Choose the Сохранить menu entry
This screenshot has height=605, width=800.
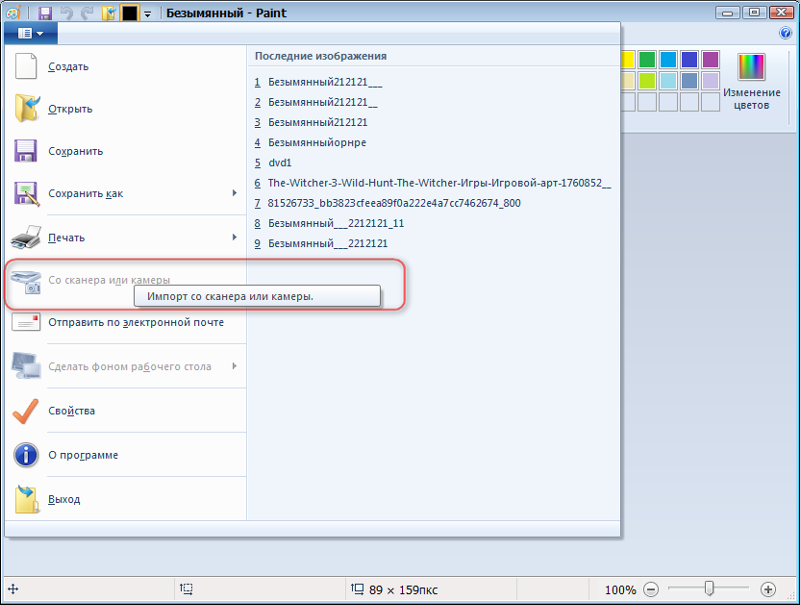[126, 151]
